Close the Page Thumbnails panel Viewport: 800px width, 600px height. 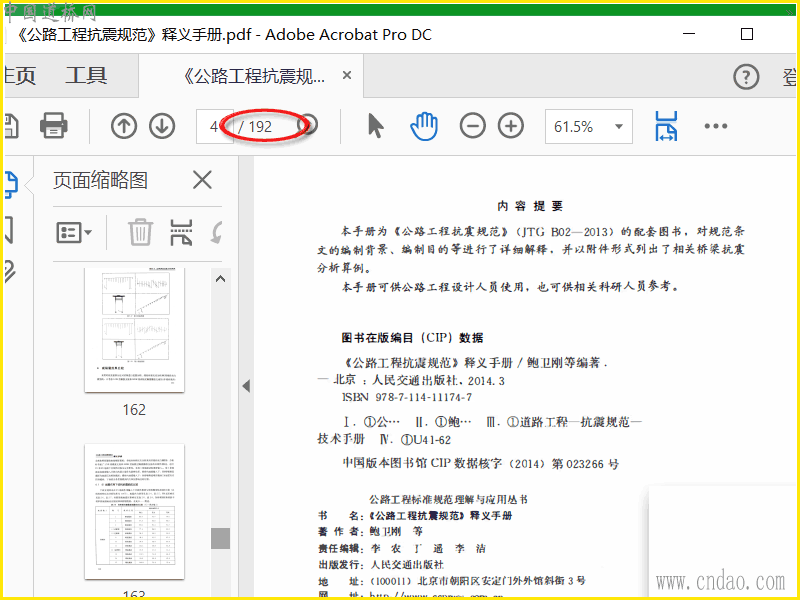pos(202,180)
